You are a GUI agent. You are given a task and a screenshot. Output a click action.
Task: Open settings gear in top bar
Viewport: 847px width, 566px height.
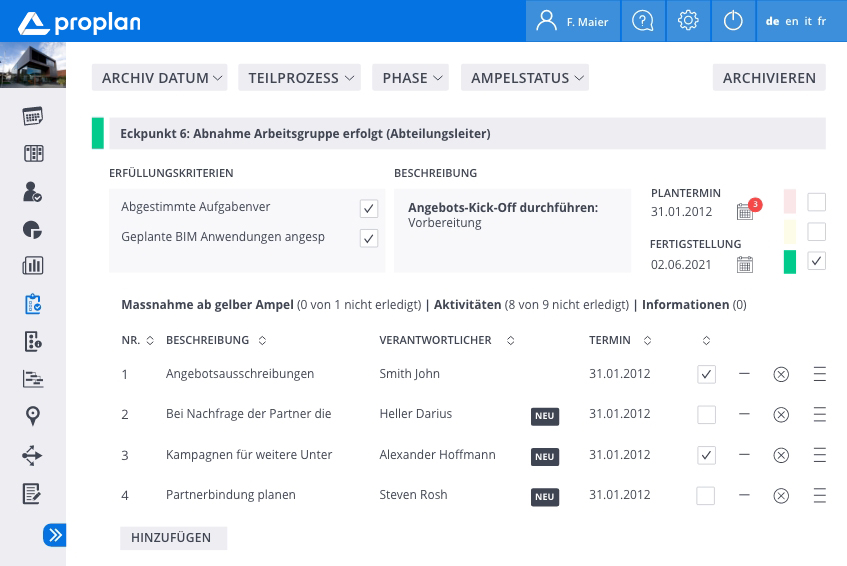pyautogui.click(x=688, y=21)
